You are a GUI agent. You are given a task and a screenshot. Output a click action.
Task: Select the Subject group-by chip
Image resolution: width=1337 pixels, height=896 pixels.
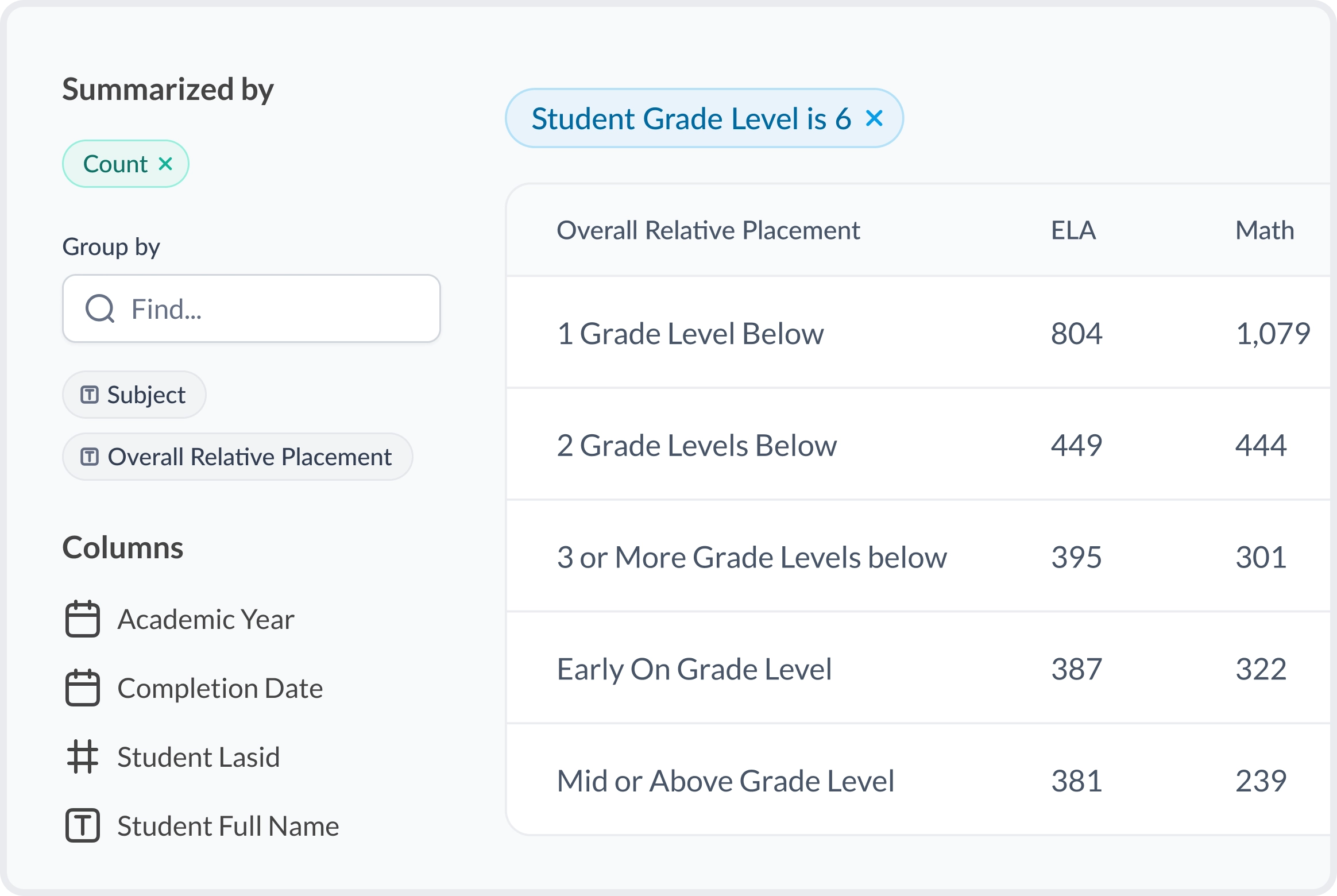tap(134, 395)
